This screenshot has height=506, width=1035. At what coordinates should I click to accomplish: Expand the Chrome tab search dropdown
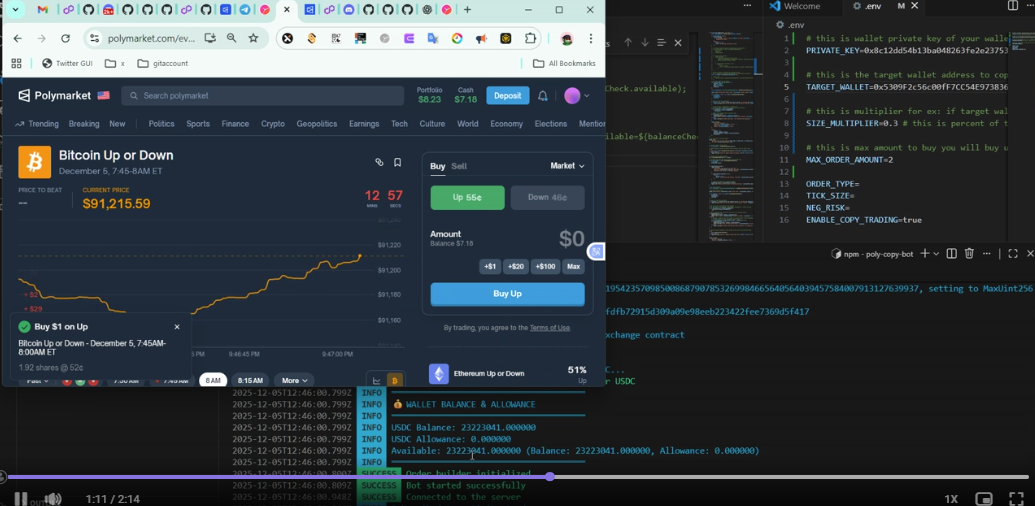[15, 10]
